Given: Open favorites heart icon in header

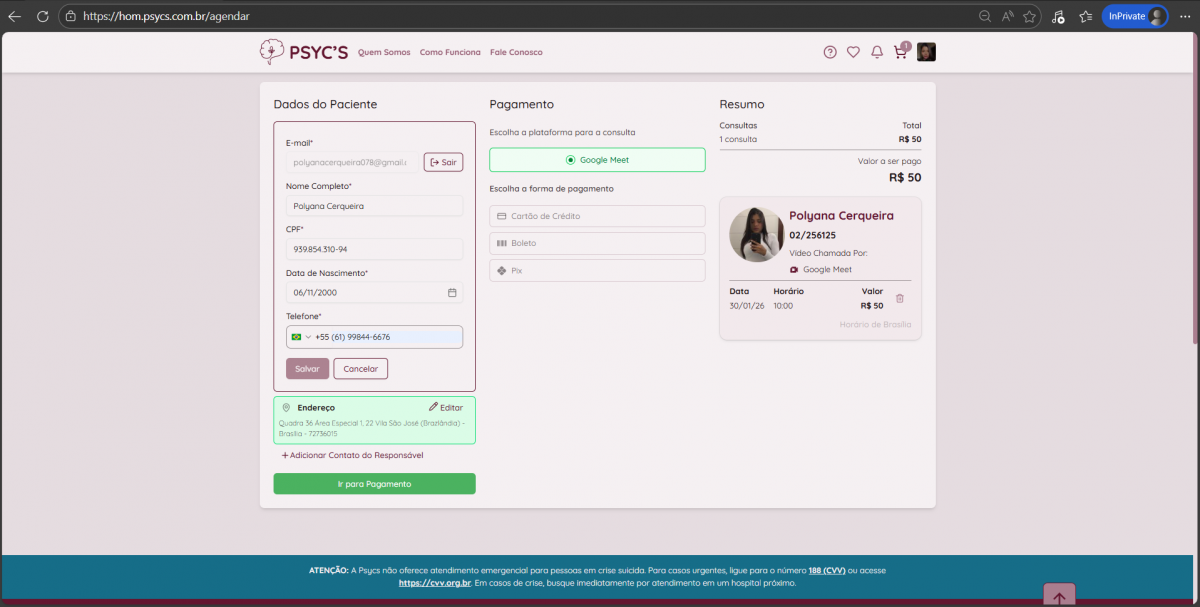Looking at the screenshot, I should [853, 52].
